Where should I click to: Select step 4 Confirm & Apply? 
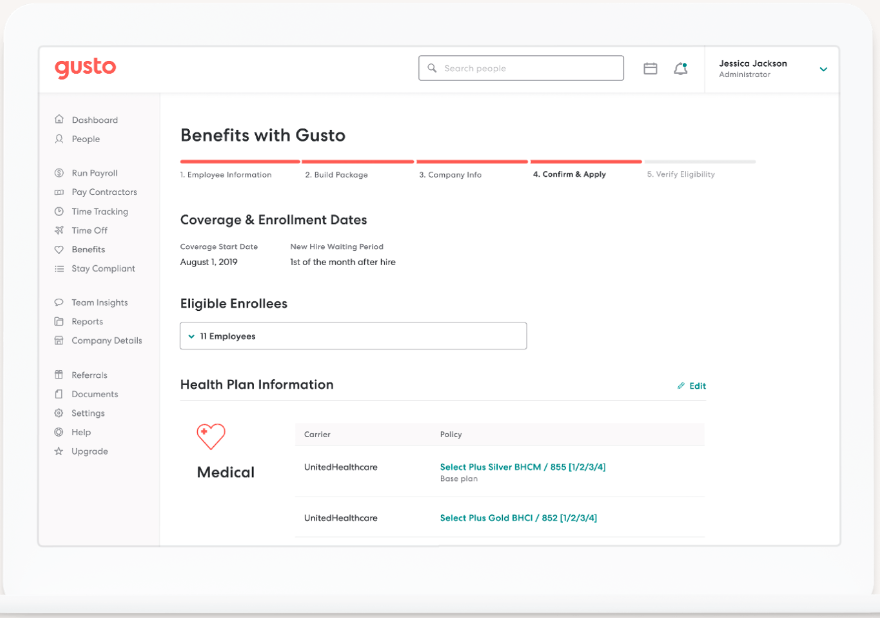coord(569,174)
